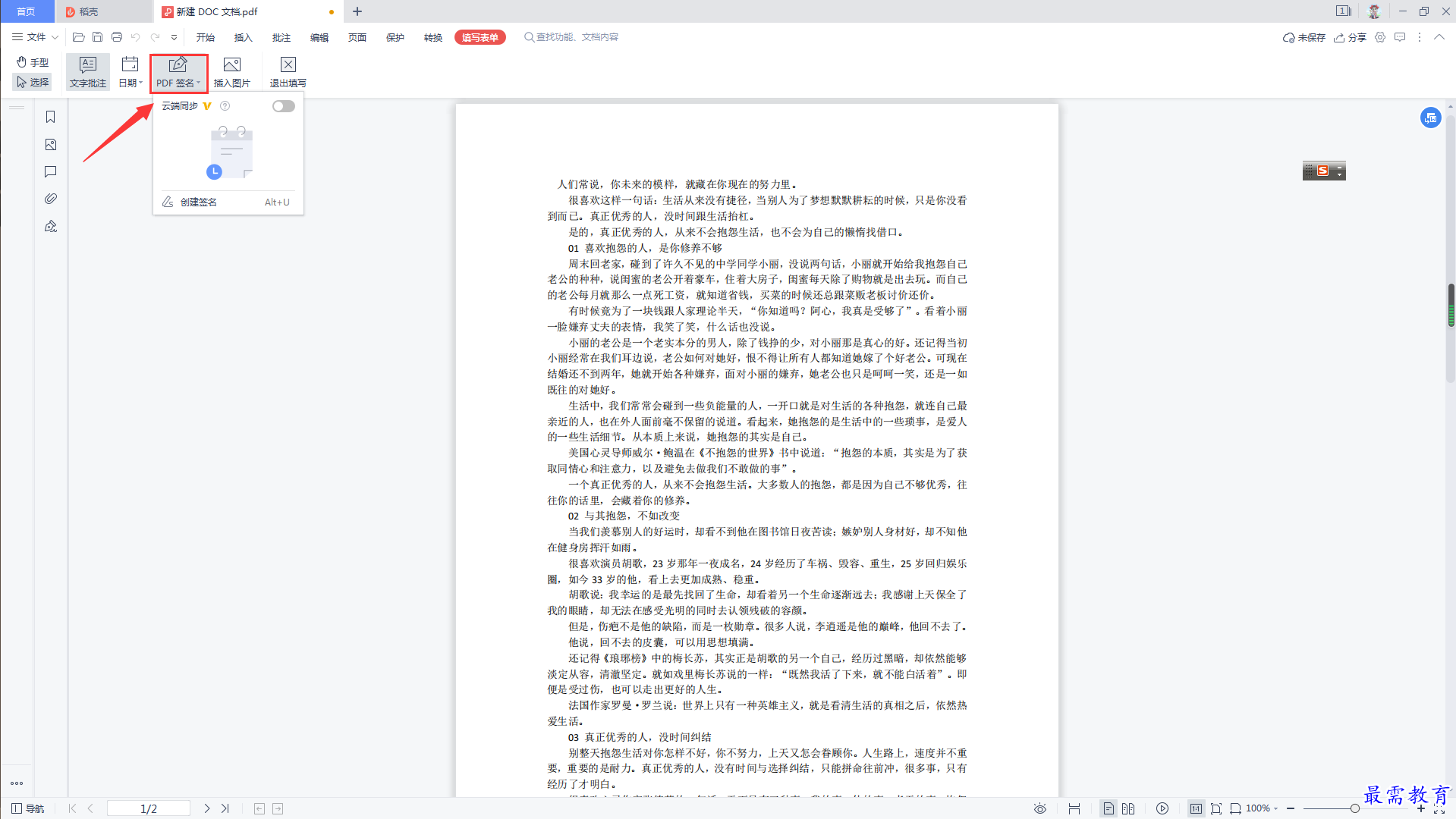Click the cloud sync help question icon

(225, 106)
